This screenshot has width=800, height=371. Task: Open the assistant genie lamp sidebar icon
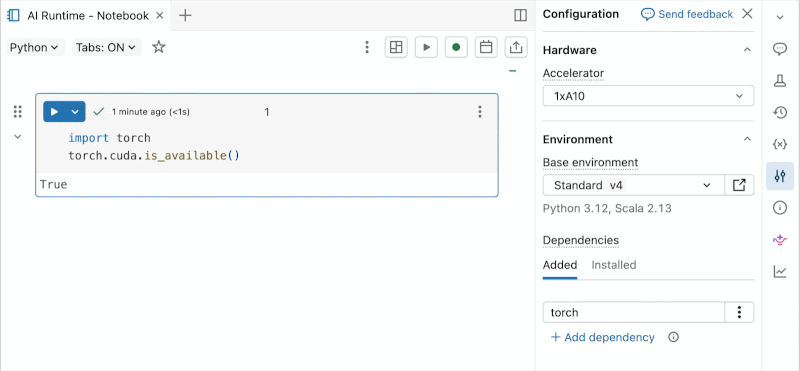coord(780,239)
